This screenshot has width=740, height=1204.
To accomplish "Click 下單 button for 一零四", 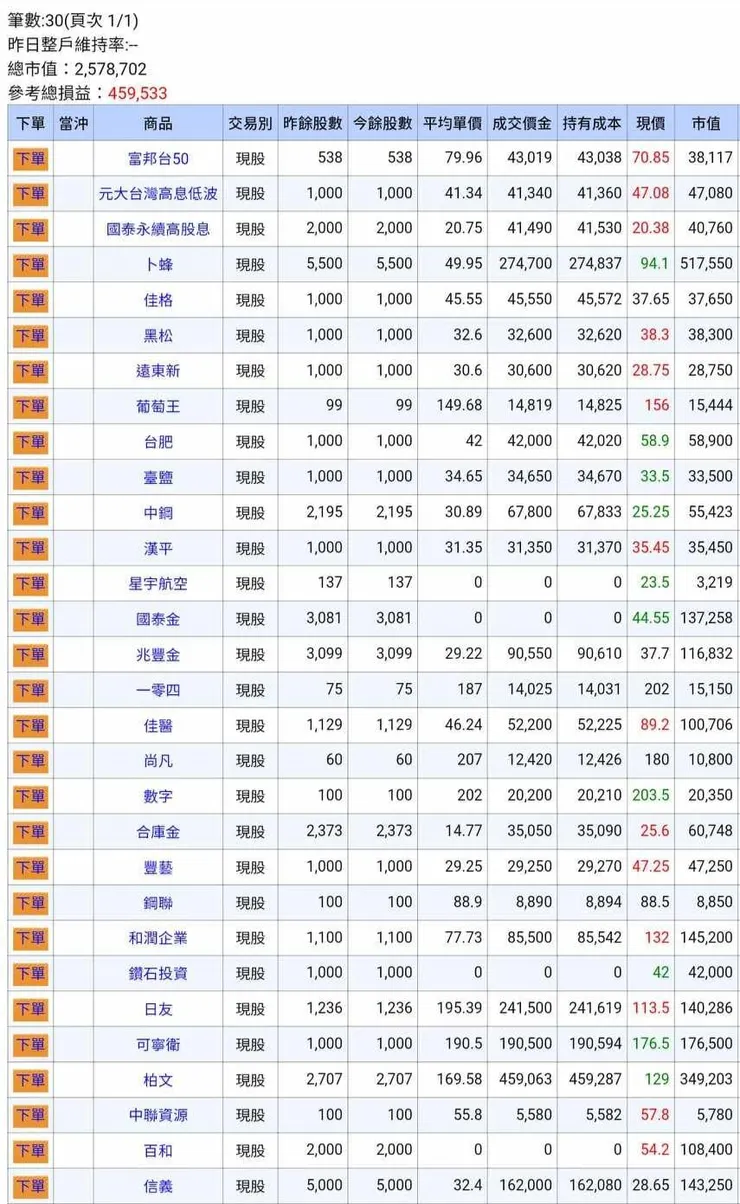I will tap(30, 690).
